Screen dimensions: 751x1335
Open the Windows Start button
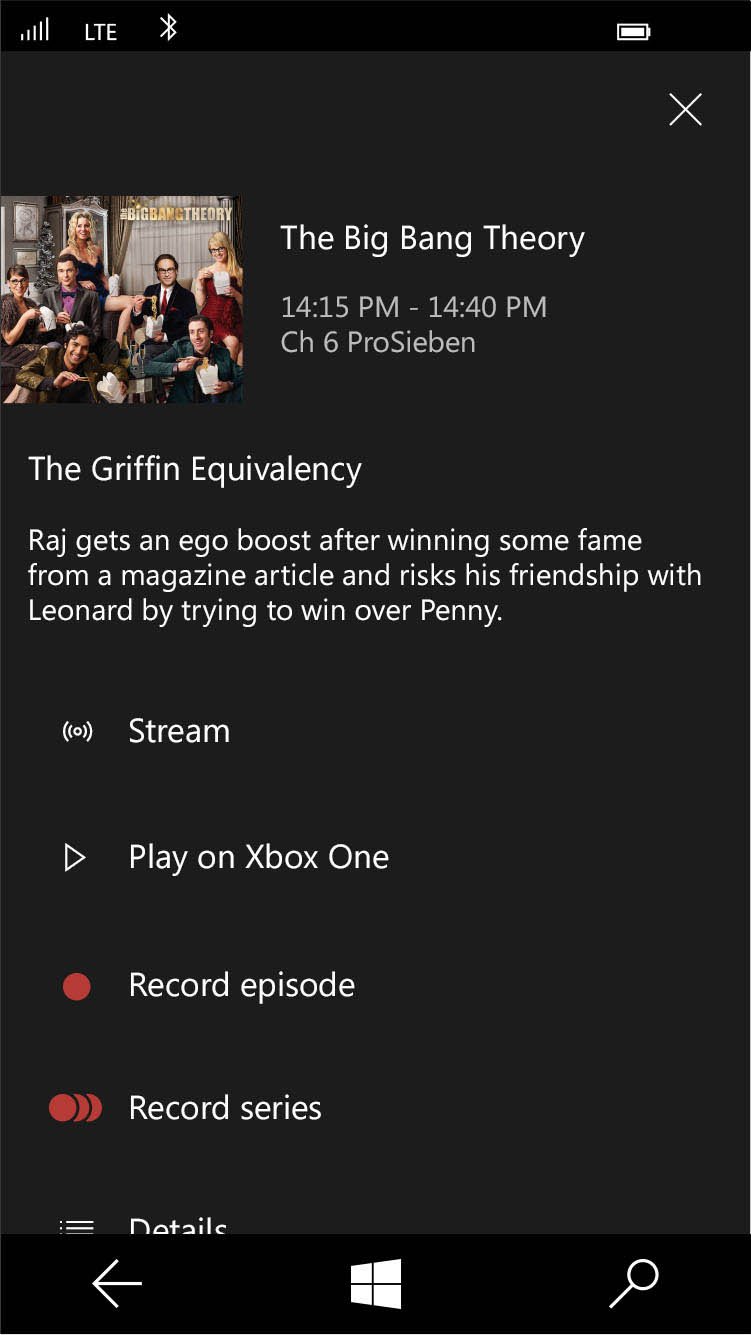click(x=376, y=1283)
